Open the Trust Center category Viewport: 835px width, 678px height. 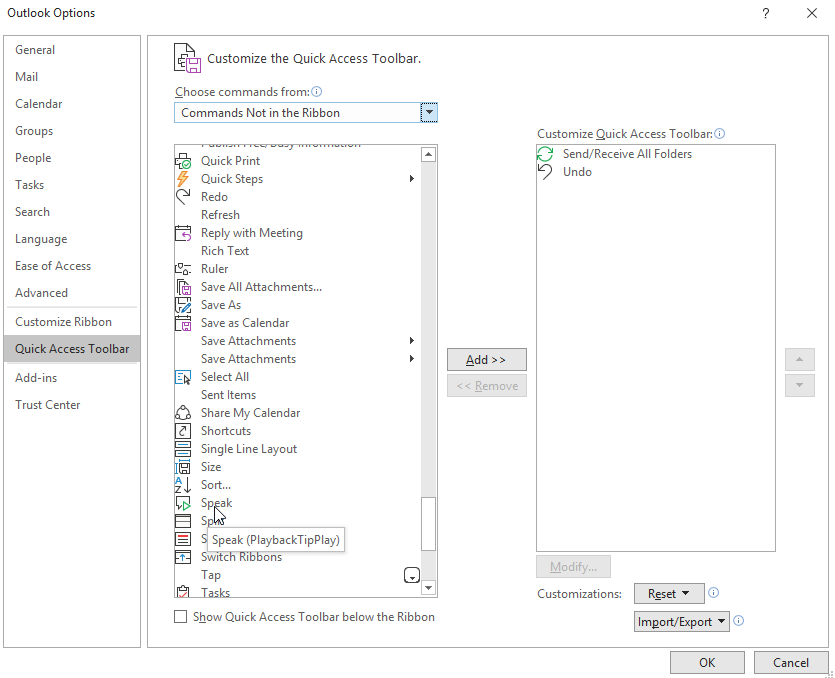(x=47, y=405)
